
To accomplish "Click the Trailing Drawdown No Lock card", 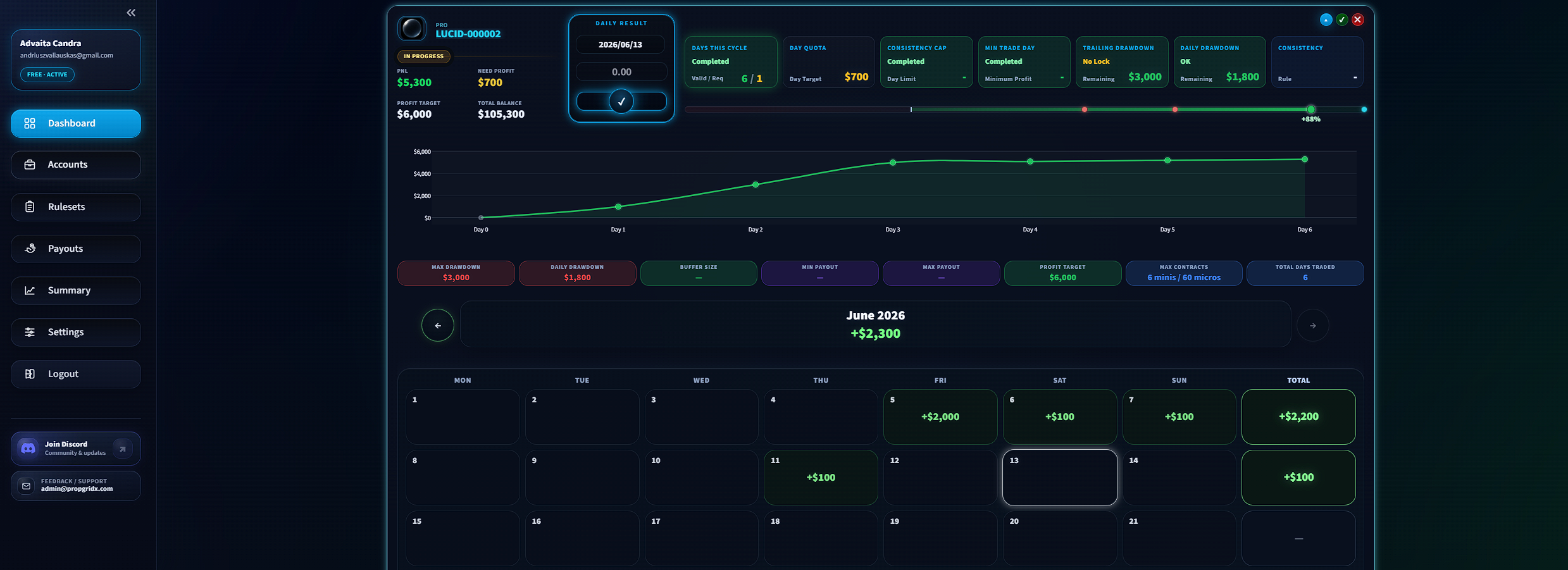I will click(x=1122, y=62).
